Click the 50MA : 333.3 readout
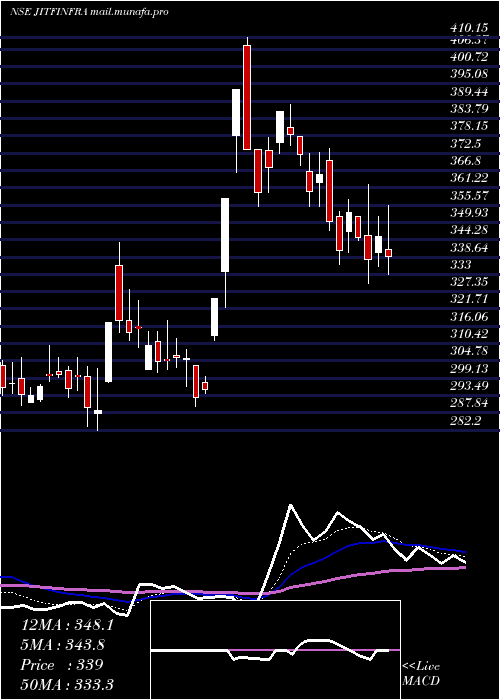Viewport: 500px width, 700px height. tap(67, 684)
